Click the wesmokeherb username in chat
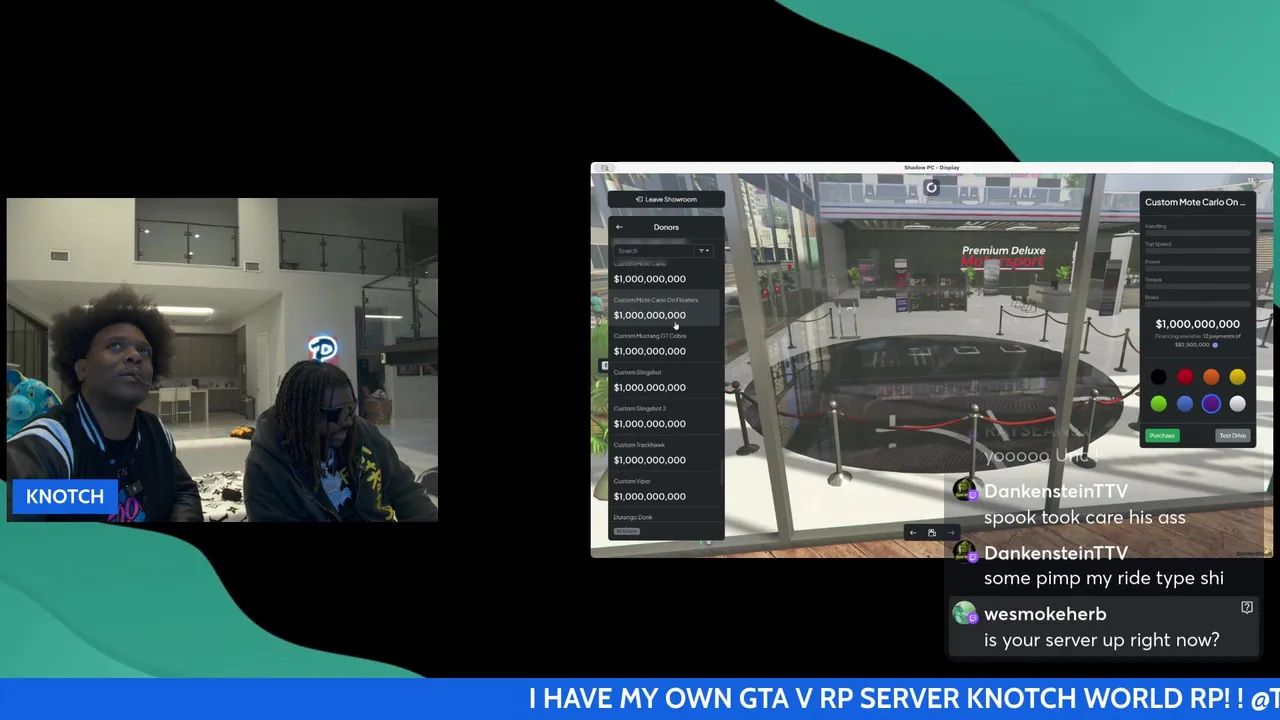 [x=1045, y=614]
